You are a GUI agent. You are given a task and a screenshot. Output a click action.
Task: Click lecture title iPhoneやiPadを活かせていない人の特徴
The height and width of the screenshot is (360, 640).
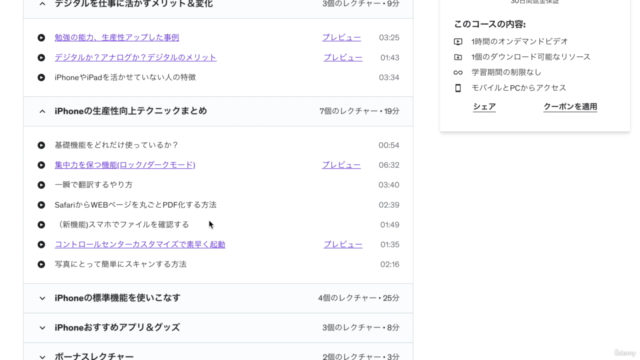pos(125,78)
